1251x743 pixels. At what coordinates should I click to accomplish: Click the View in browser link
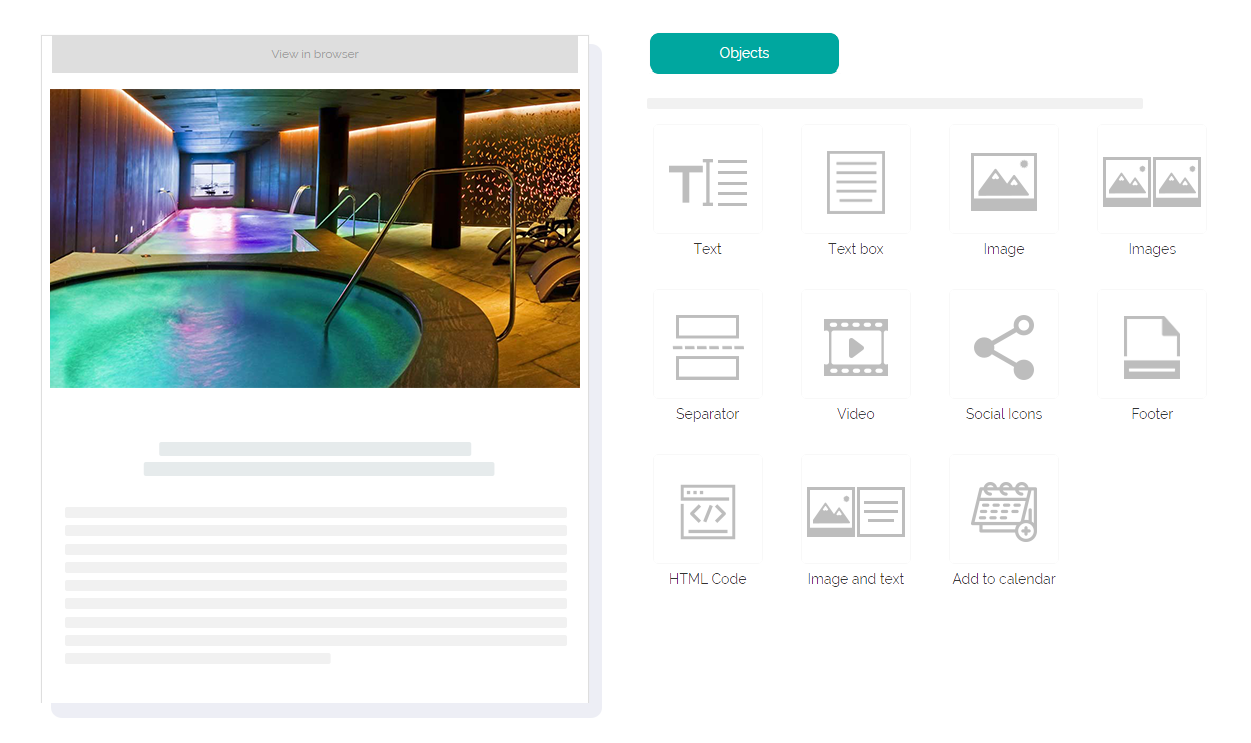coord(315,54)
